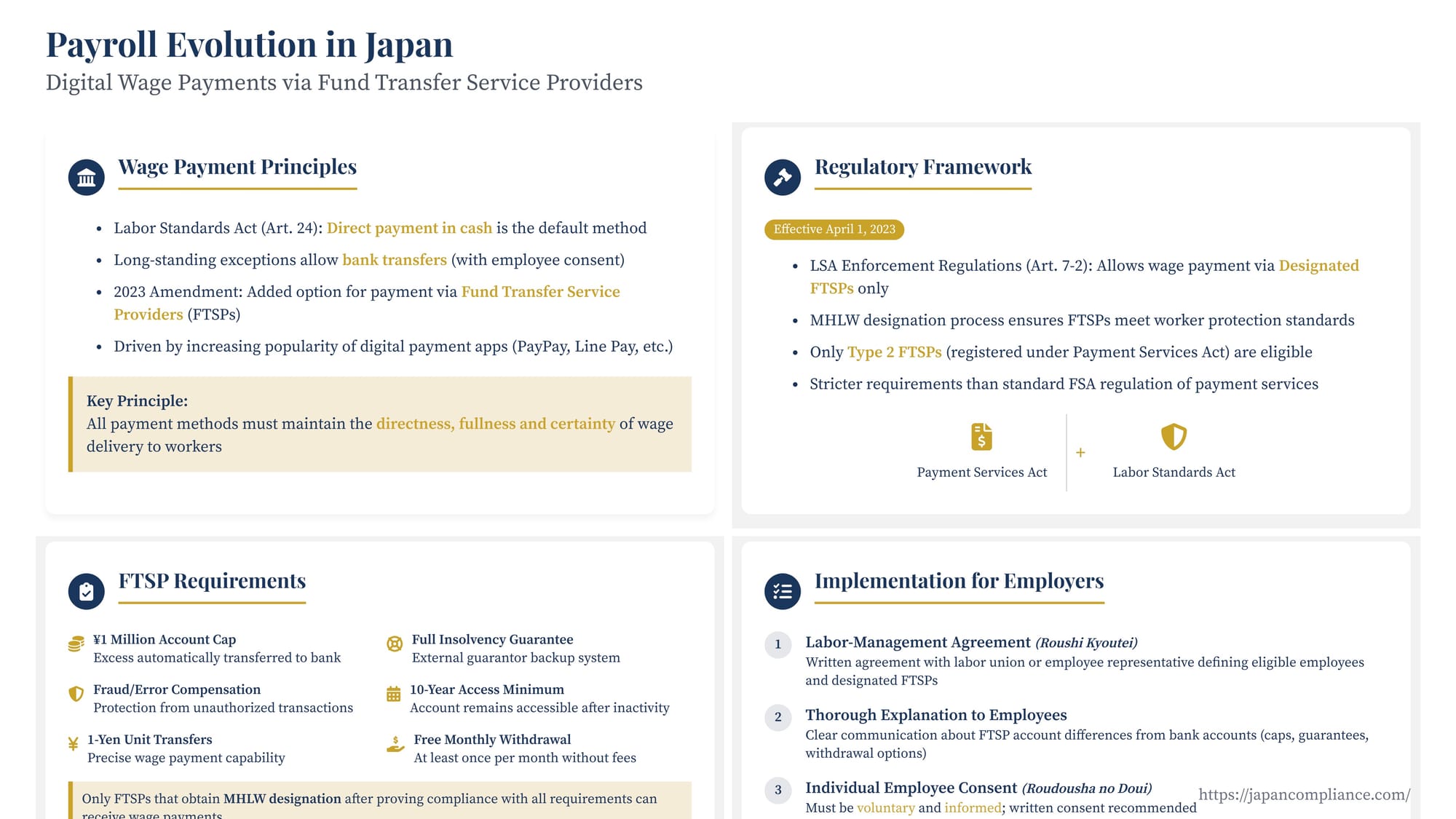Click highlighted directness, fullness and certainty text

tap(496, 424)
